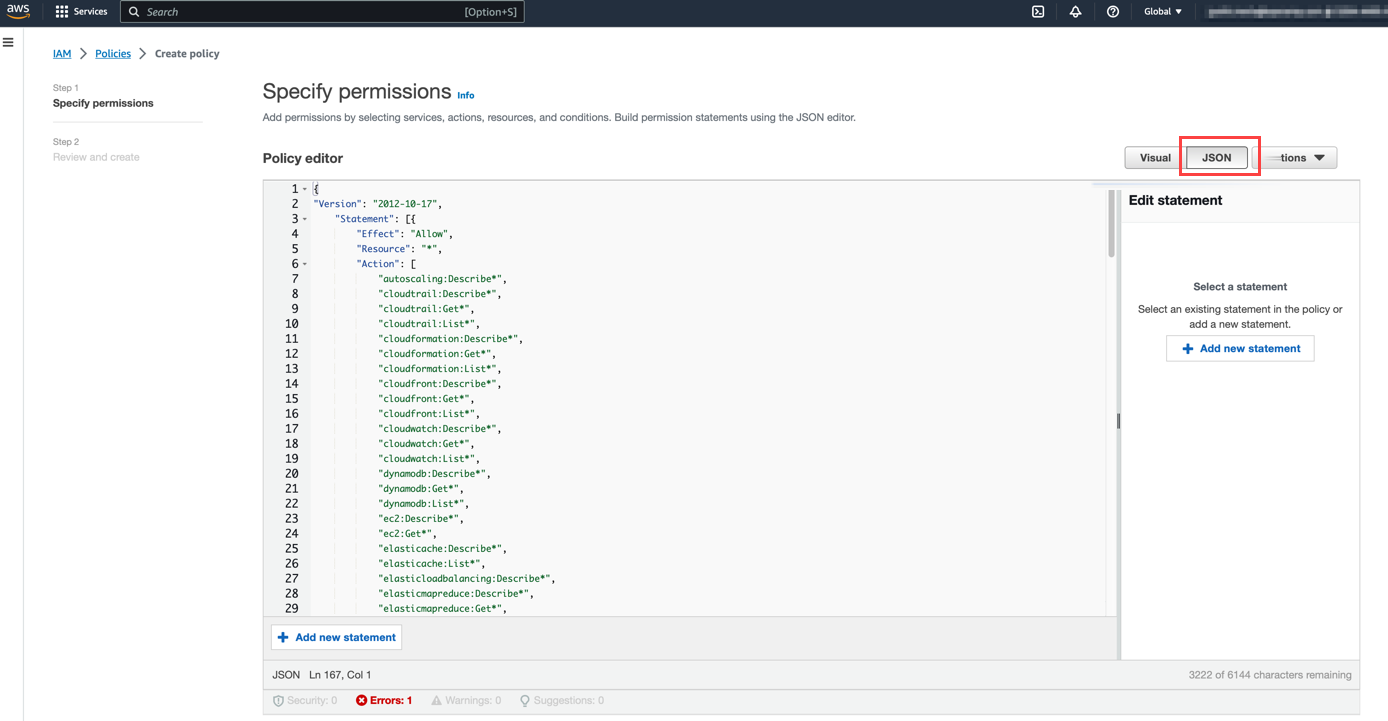The width and height of the screenshot is (1388, 721).
Task: Collapse the Statement fold arrow on line 3
Action: (304, 219)
